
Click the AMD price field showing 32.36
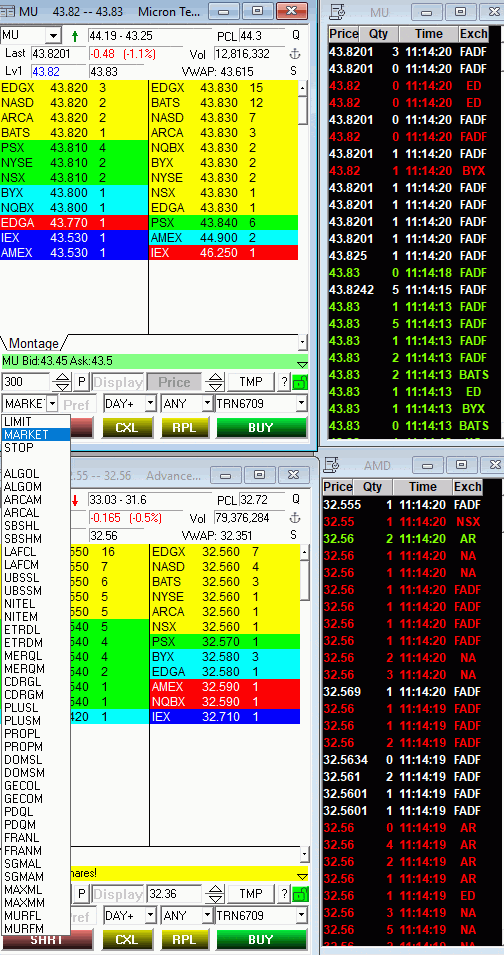click(175, 894)
